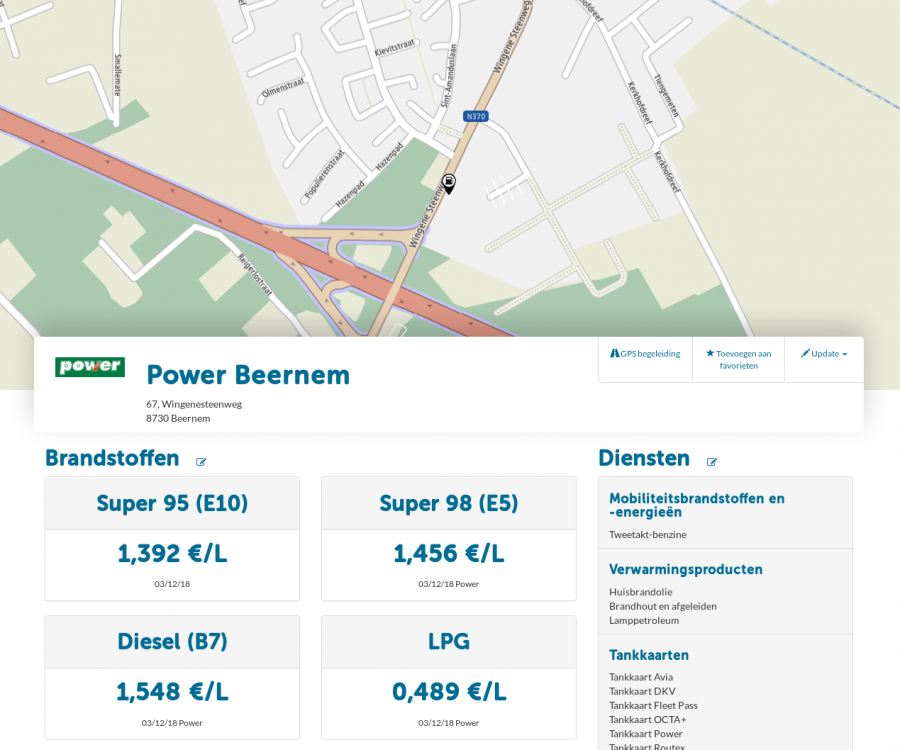Click Mobiliteitsbrandstoffen en -energieën heading
This screenshot has height=750, width=900.
[x=697, y=505]
